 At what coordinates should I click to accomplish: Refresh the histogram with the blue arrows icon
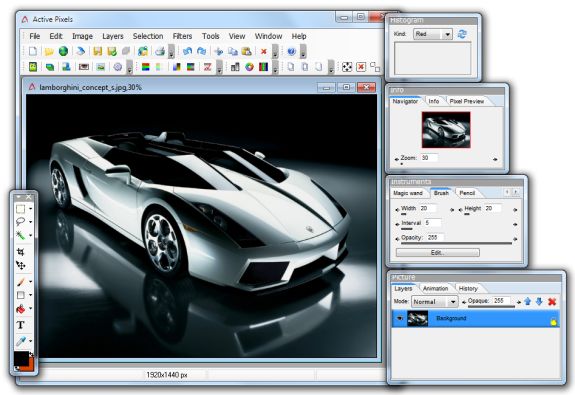pyautogui.click(x=462, y=34)
